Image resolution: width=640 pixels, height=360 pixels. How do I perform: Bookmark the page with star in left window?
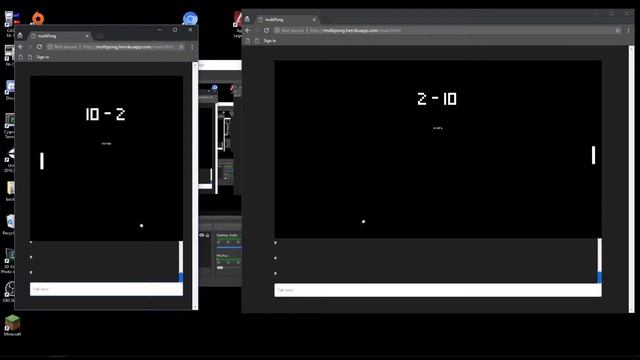click(182, 47)
